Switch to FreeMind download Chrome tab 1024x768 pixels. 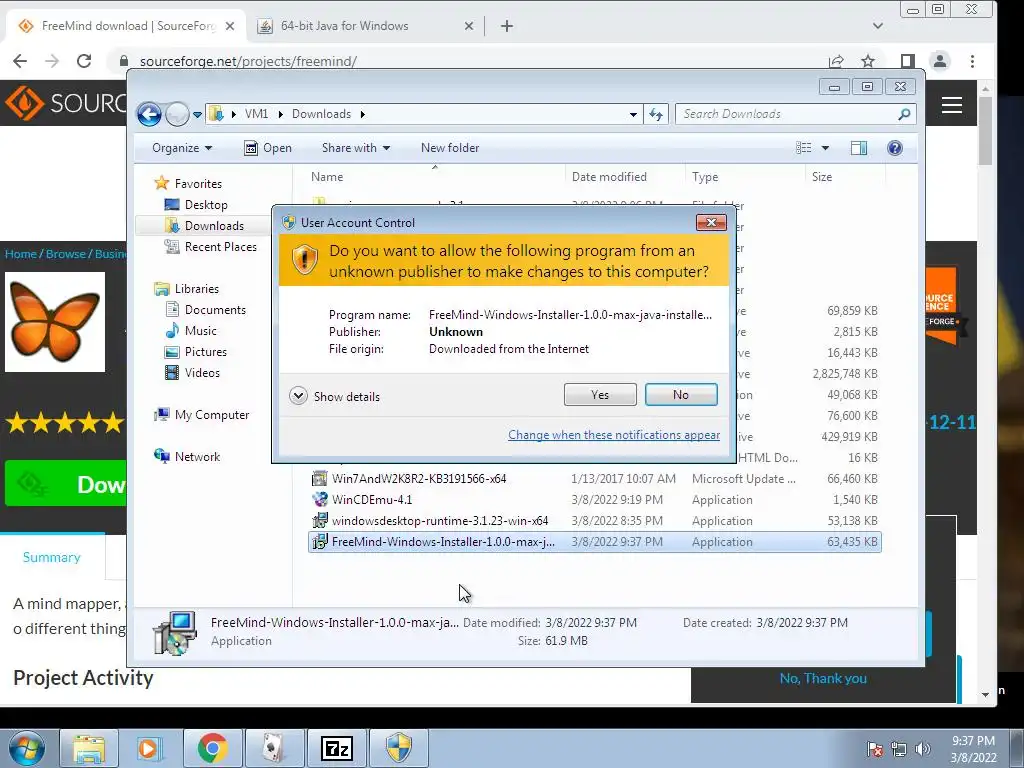tap(127, 26)
